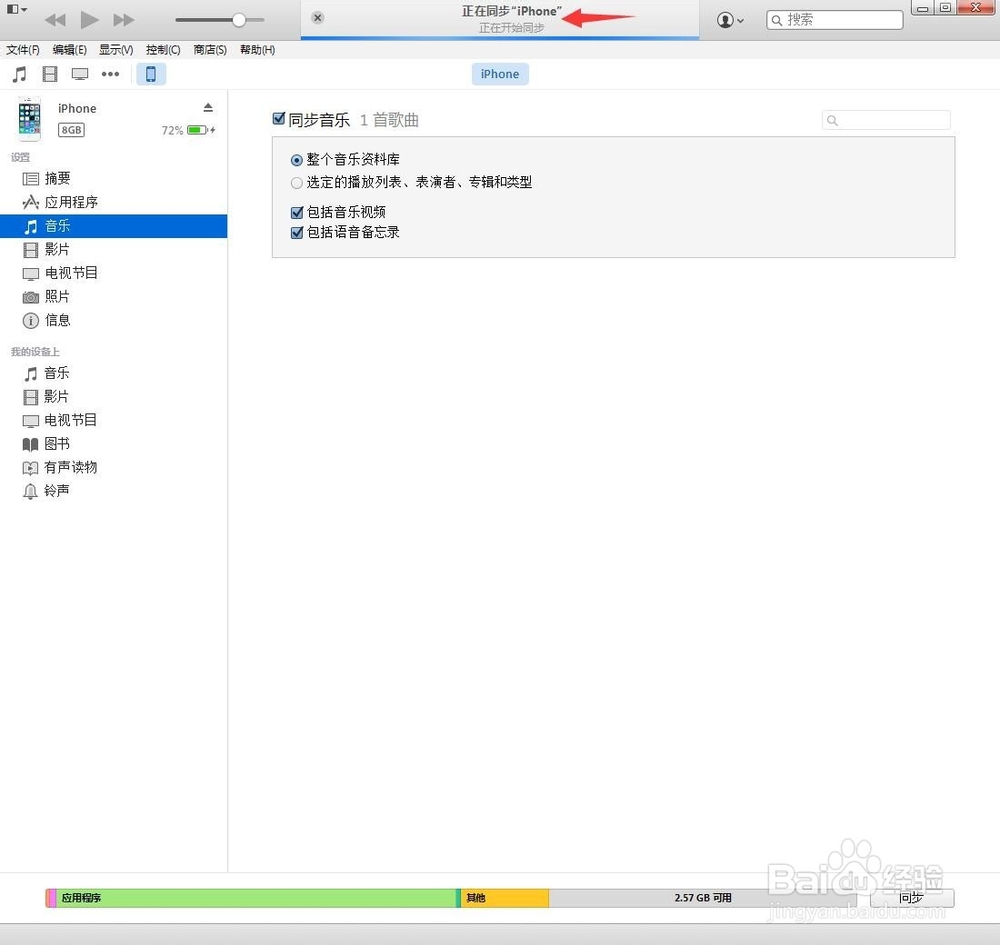The height and width of the screenshot is (945, 1000).
Task: Open the more libraries ellipsis icon
Action: (110, 74)
